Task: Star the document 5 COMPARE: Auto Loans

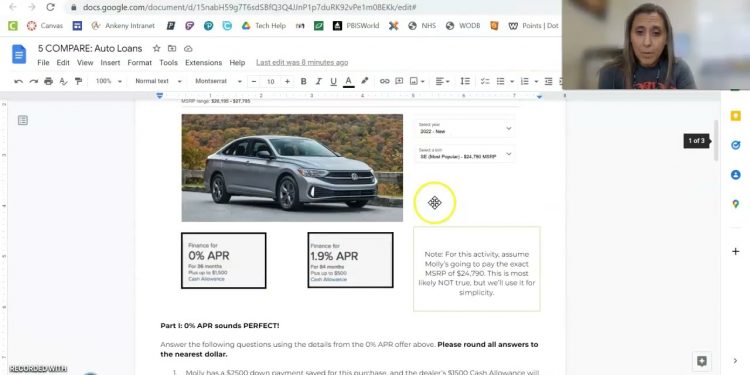Action: [x=156, y=48]
